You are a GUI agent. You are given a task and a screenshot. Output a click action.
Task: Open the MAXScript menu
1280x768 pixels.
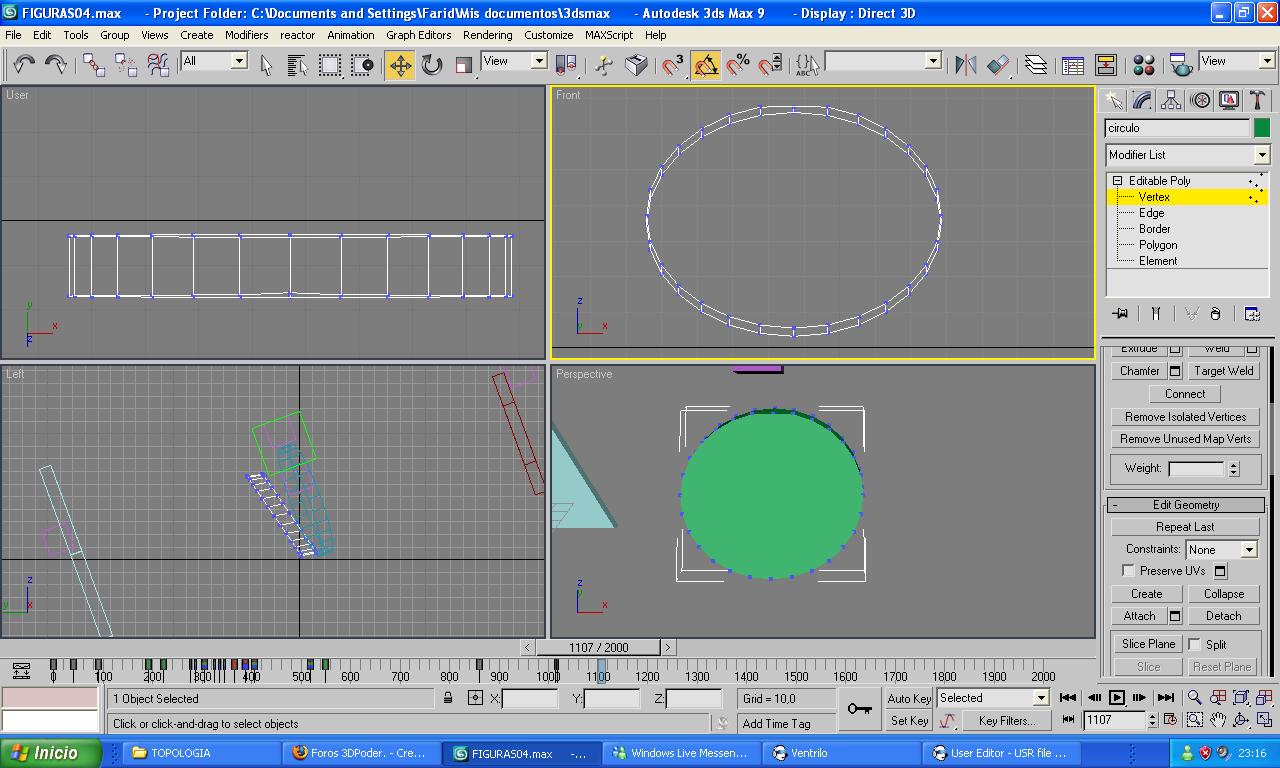(x=609, y=34)
